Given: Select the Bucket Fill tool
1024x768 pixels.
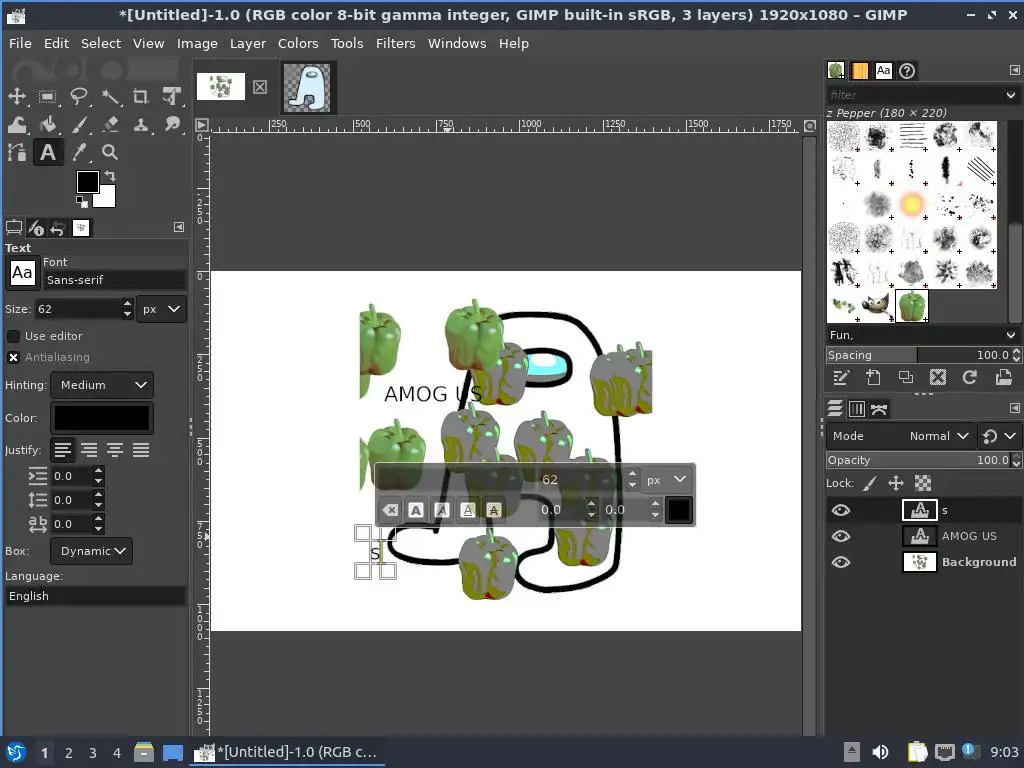Looking at the screenshot, I should (48, 124).
